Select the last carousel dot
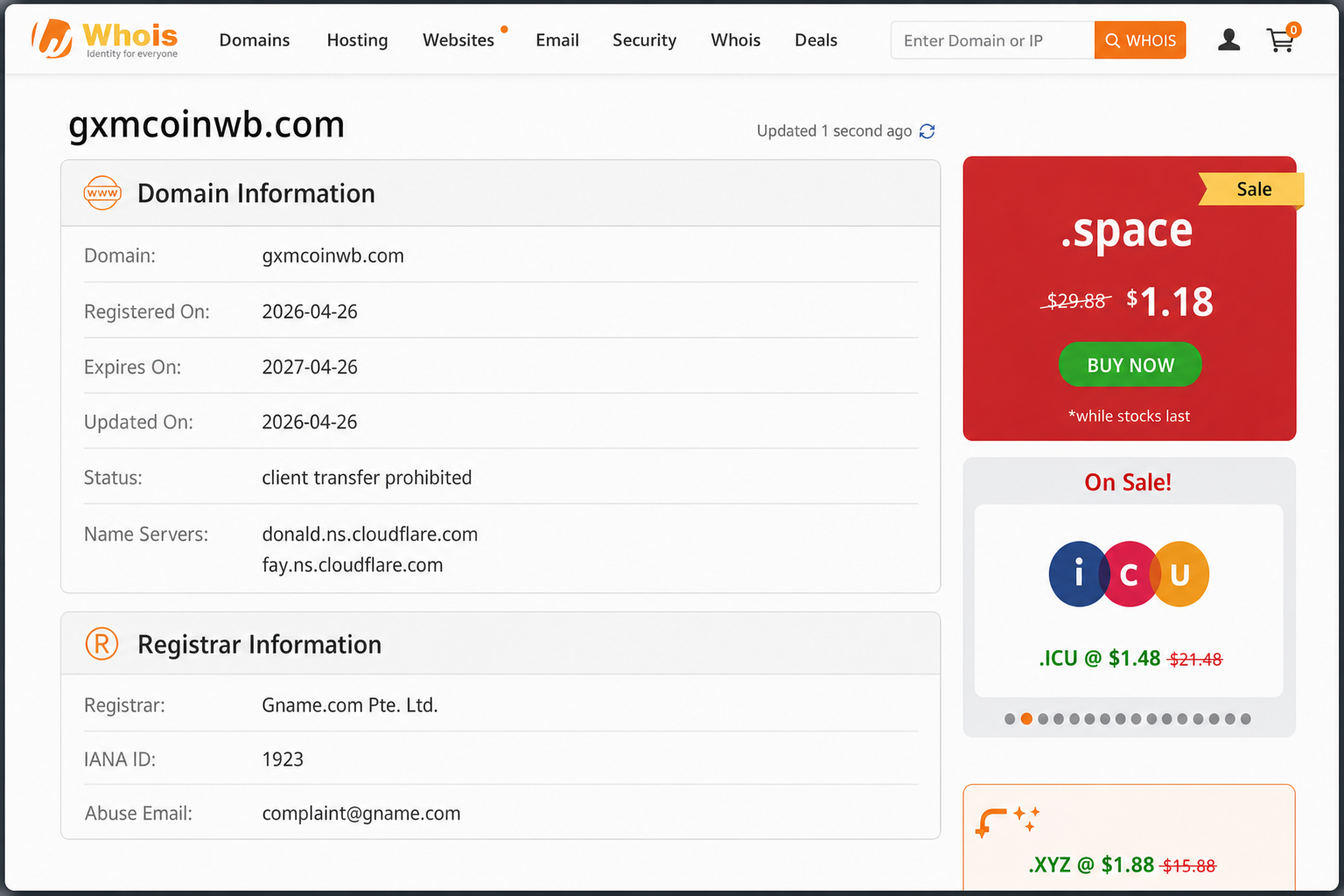The image size is (1344, 896). (x=1245, y=719)
